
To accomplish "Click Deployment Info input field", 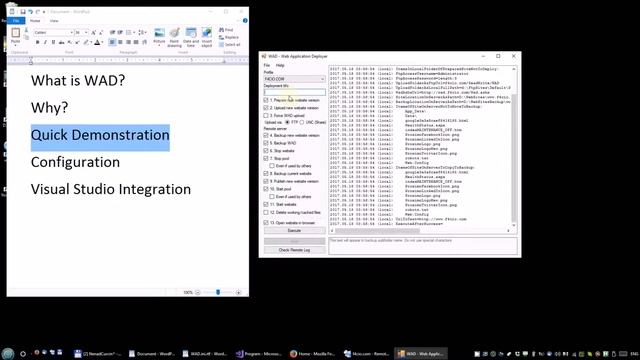I will pyautogui.click(x=294, y=93).
